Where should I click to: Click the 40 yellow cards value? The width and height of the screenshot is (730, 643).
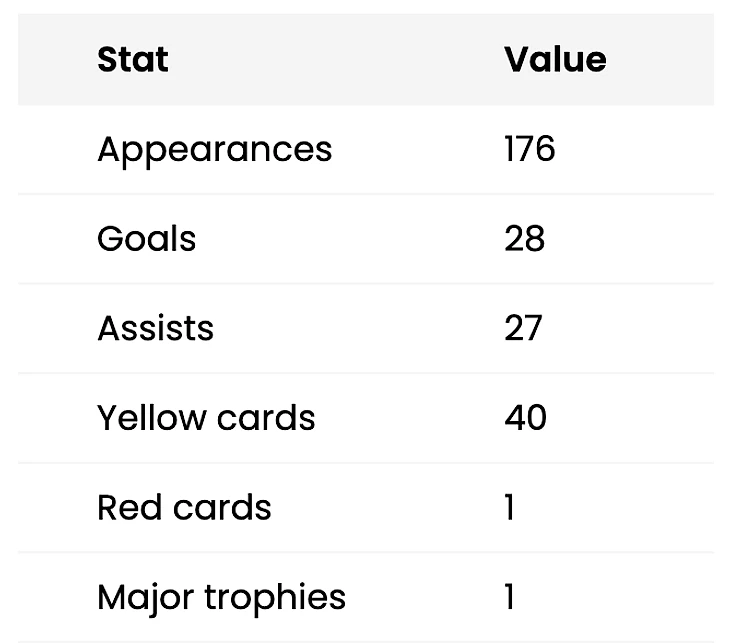click(526, 418)
